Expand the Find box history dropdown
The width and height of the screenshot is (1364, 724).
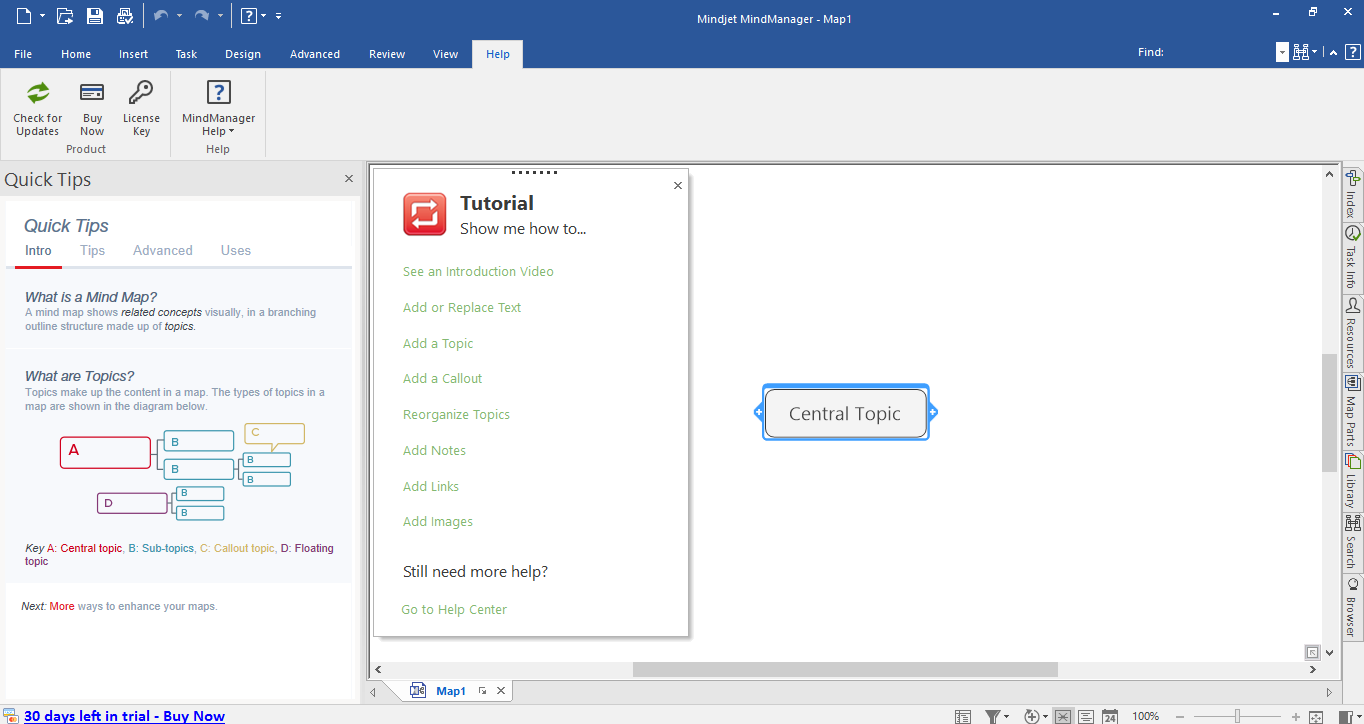click(1282, 53)
